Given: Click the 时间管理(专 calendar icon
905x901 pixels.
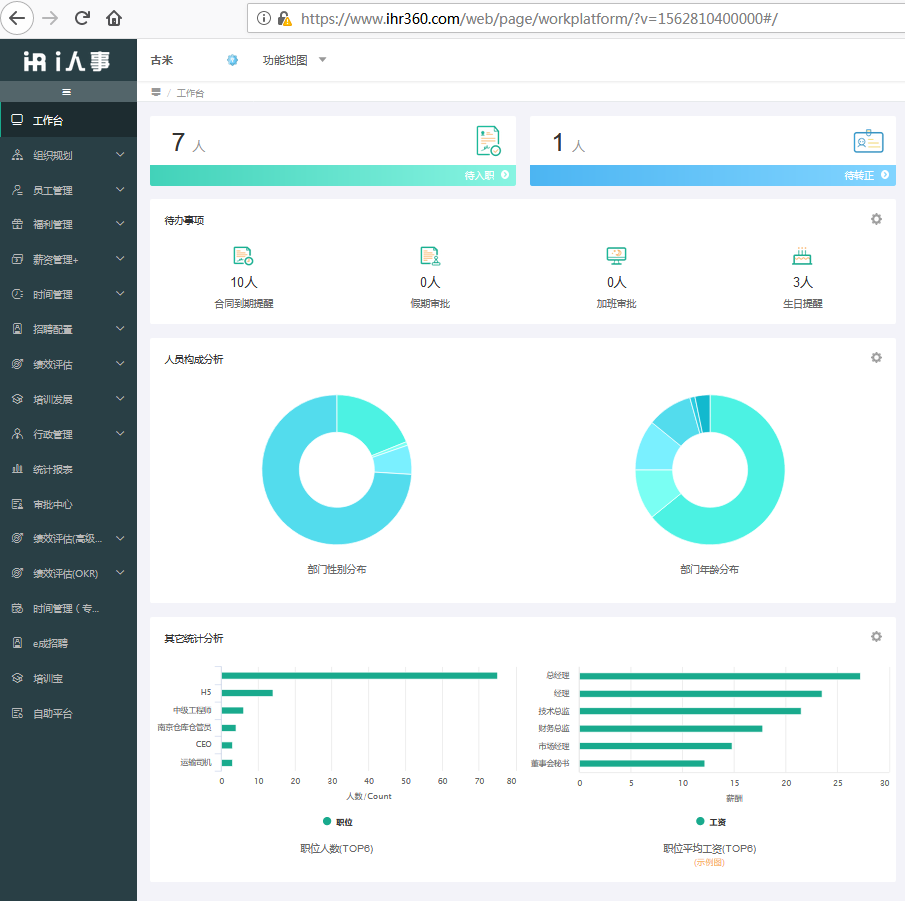Looking at the screenshot, I should click(x=17, y=608).
